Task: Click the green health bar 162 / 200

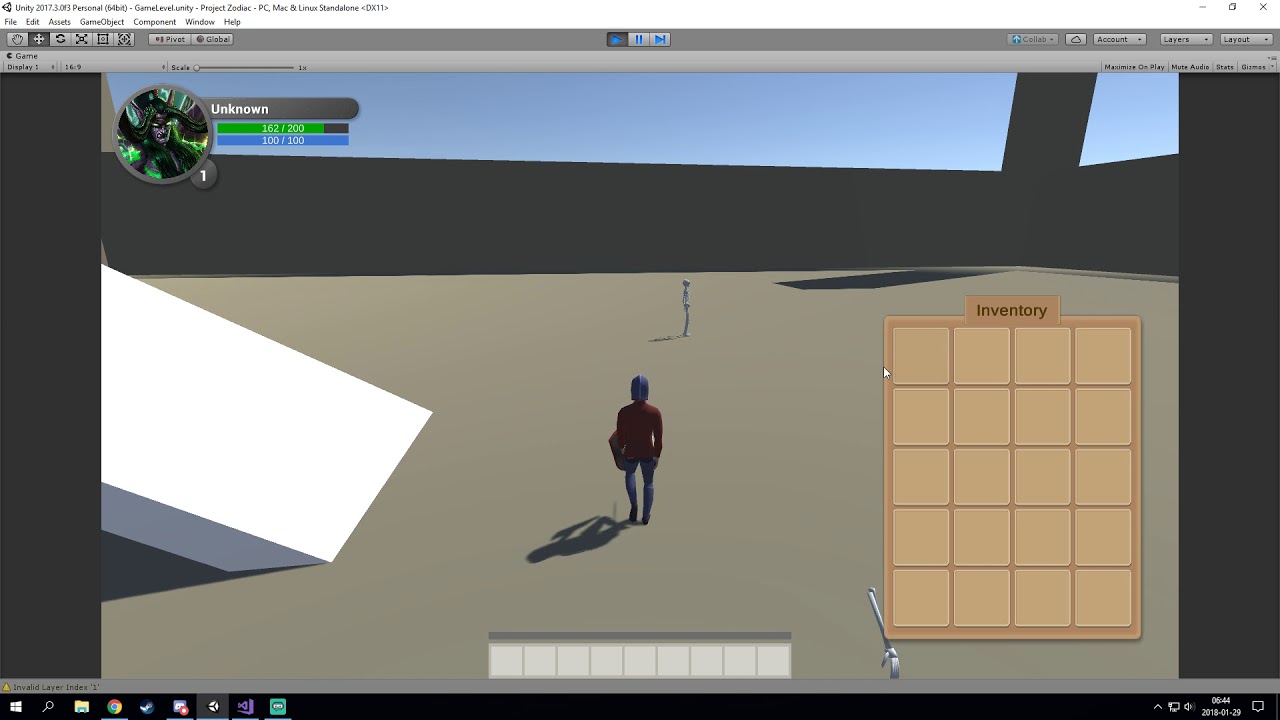Action: 283,128
